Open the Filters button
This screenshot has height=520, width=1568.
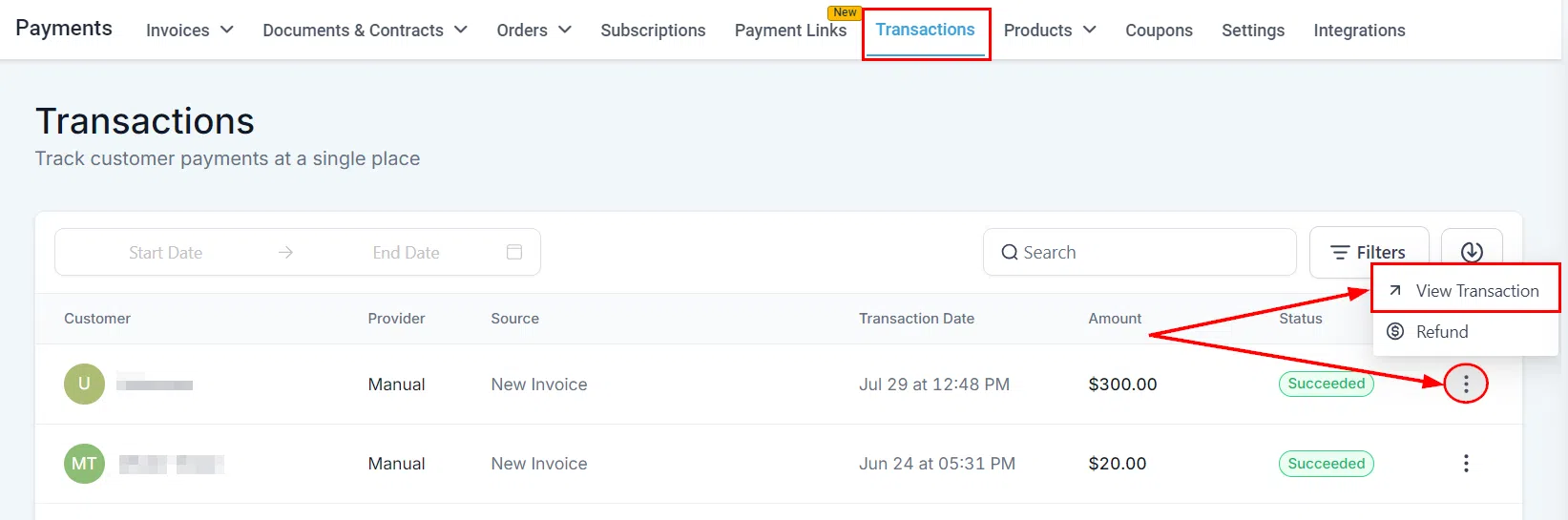[1369, 252]
